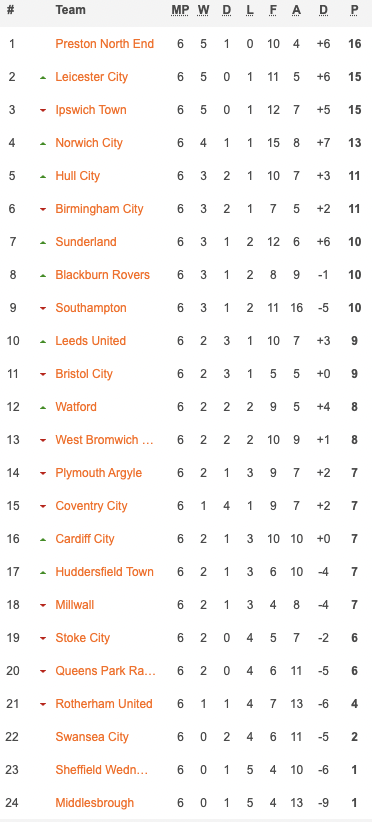Open the Preston North End team link

click(x=104, y=44)
